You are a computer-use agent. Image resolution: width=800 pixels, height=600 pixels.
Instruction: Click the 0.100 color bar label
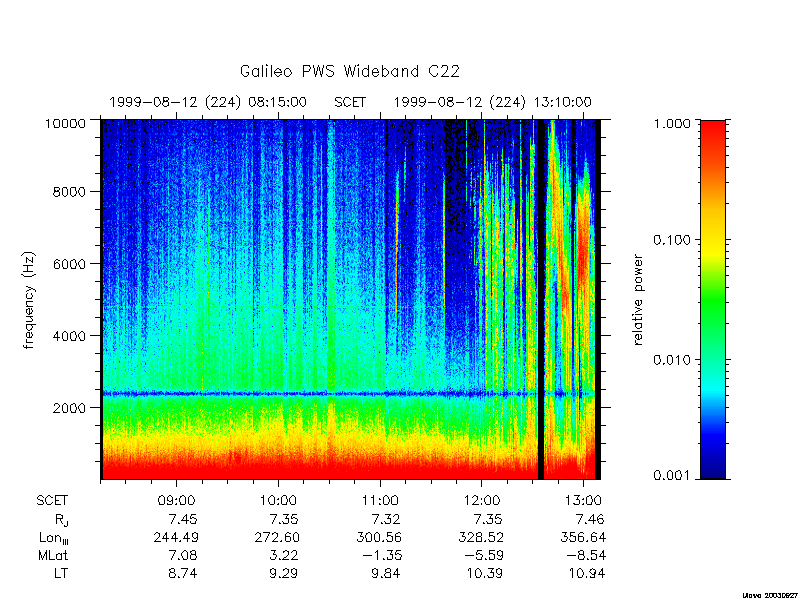(x=673, y=240)
